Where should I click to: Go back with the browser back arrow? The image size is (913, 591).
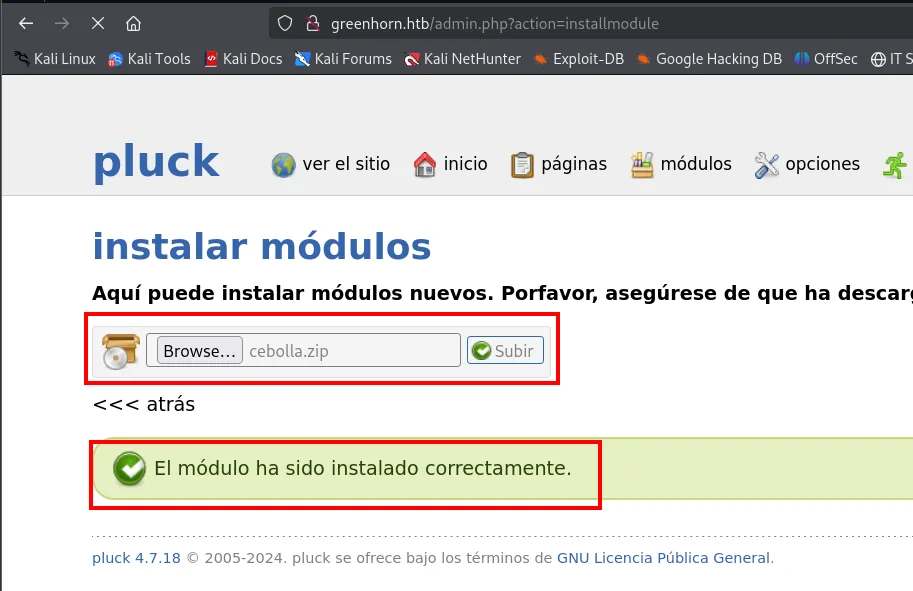coord(26,23)
